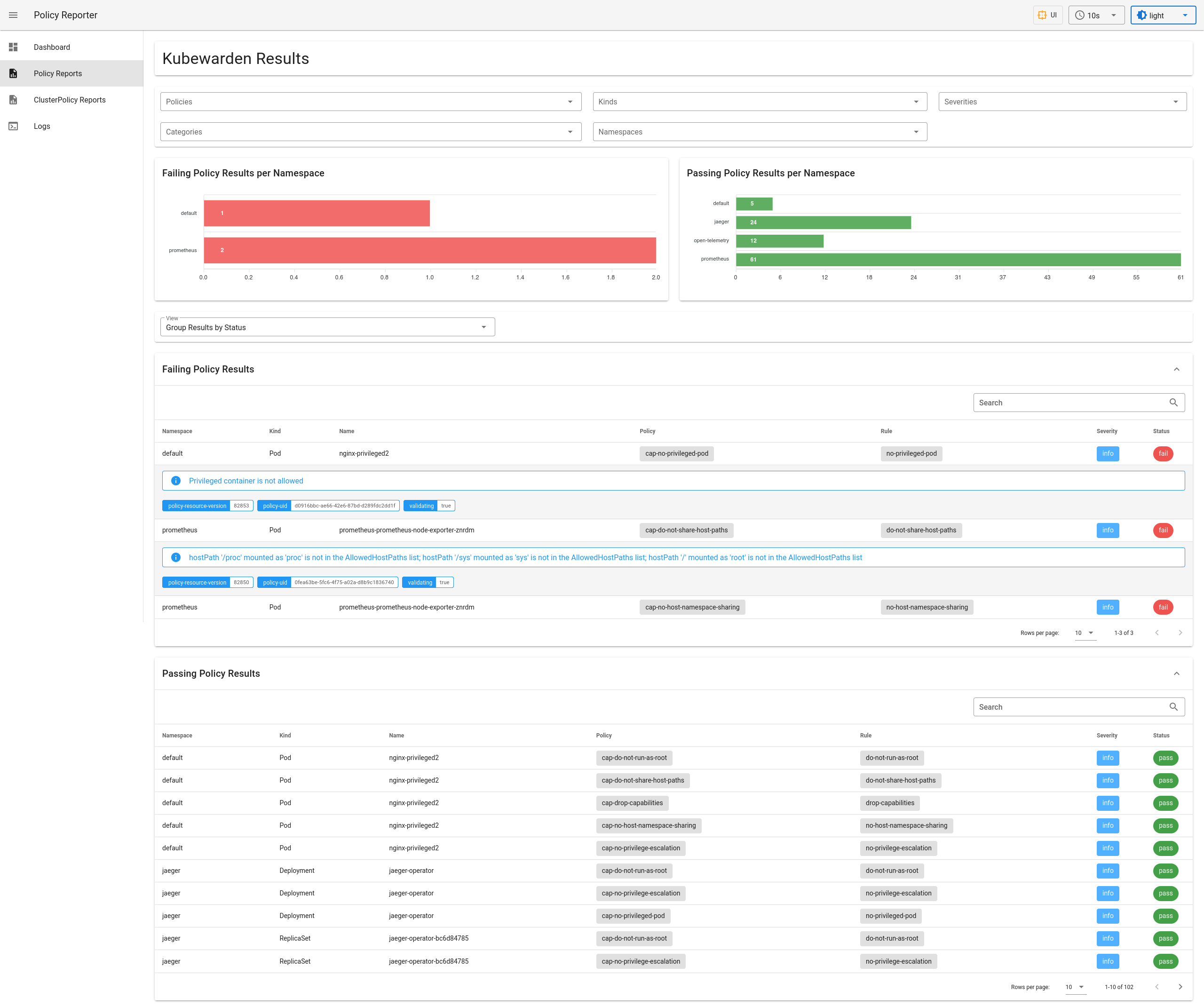1204x1006 pixels.
Task: Click the Logs terminal icon
Action: tap(13, 126)
